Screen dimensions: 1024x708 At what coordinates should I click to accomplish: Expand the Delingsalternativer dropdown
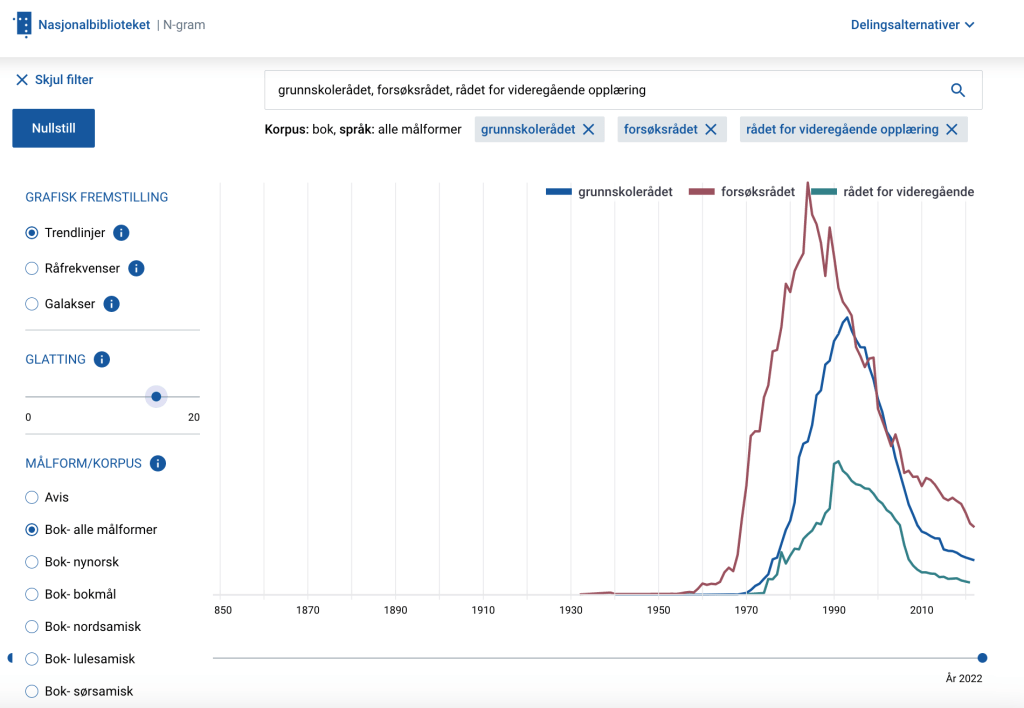pyautogui.click(x=912, y=25)
